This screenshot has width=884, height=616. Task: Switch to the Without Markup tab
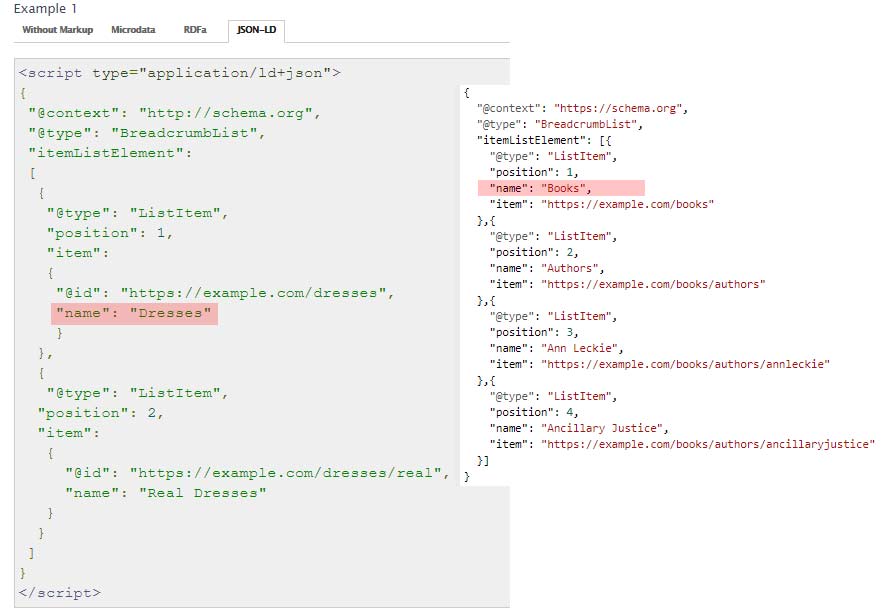(57, 30)
